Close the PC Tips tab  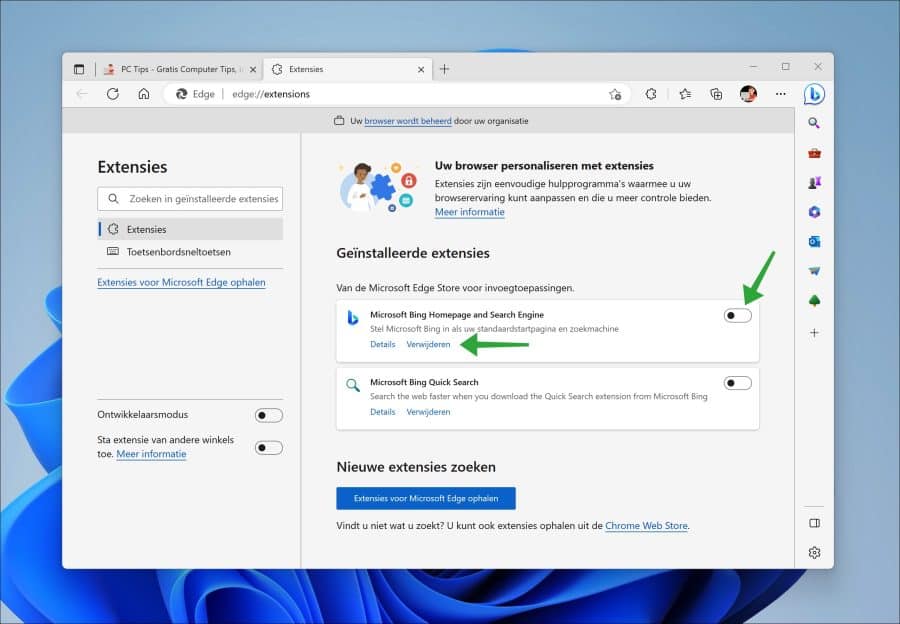pyautogui.click(x=253, y=69)
